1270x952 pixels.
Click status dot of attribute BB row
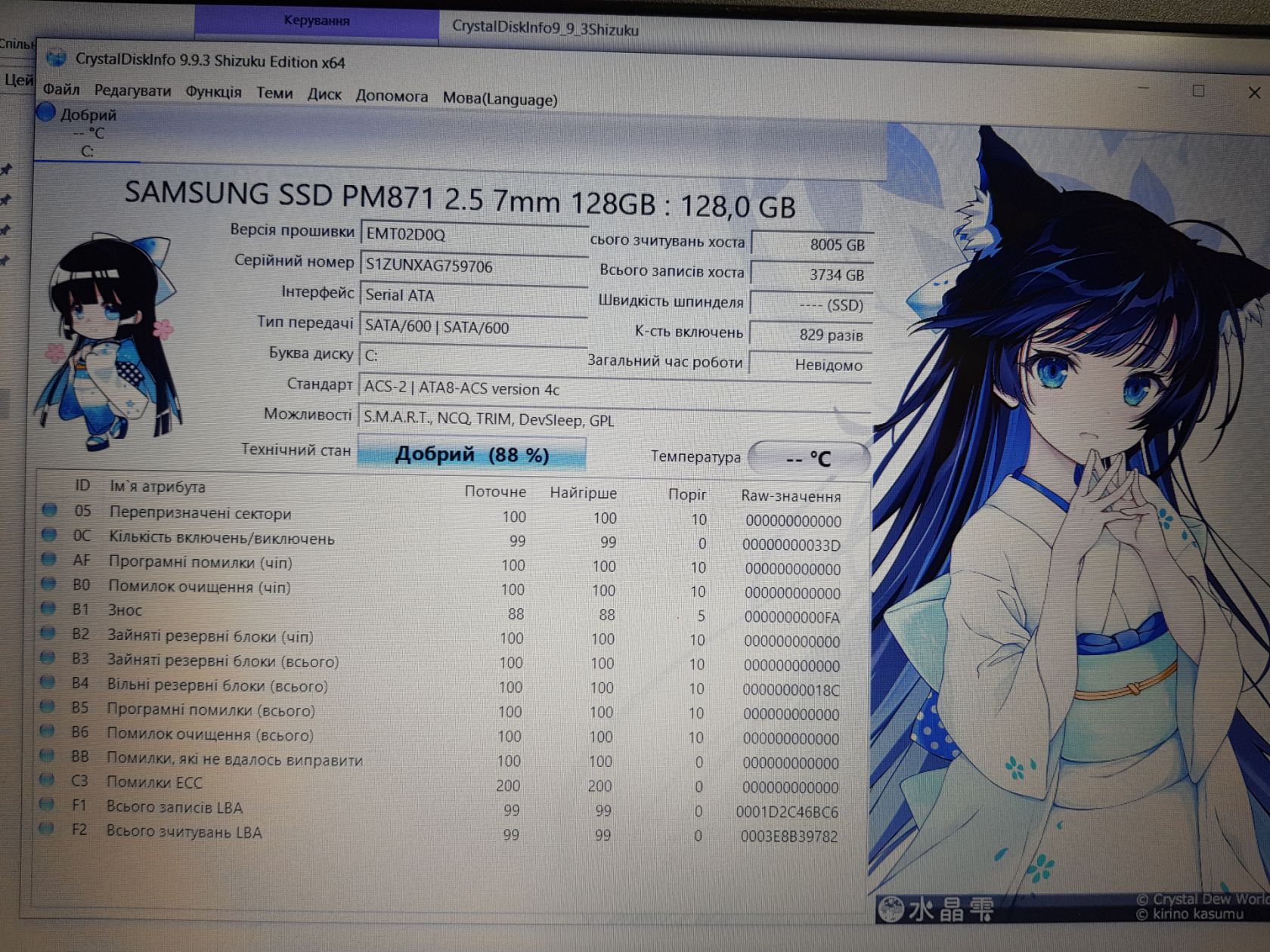[47, 756]
